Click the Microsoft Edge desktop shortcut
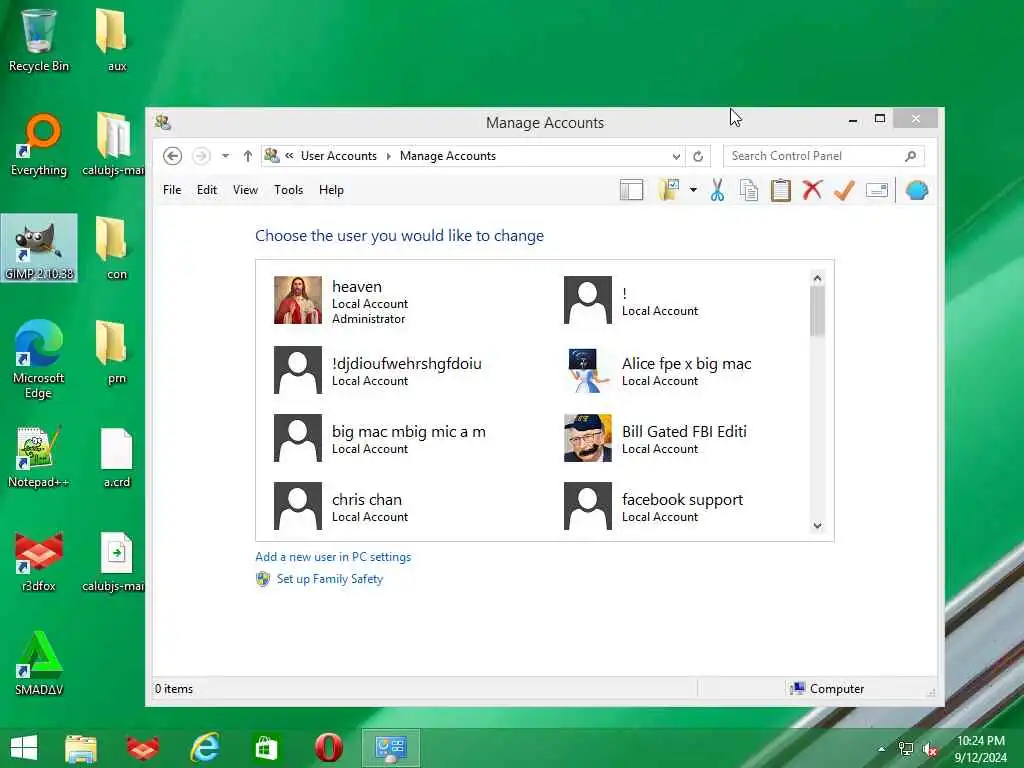Image resolution: width=1024 pixels, height=768 pixels. (39, 359)
